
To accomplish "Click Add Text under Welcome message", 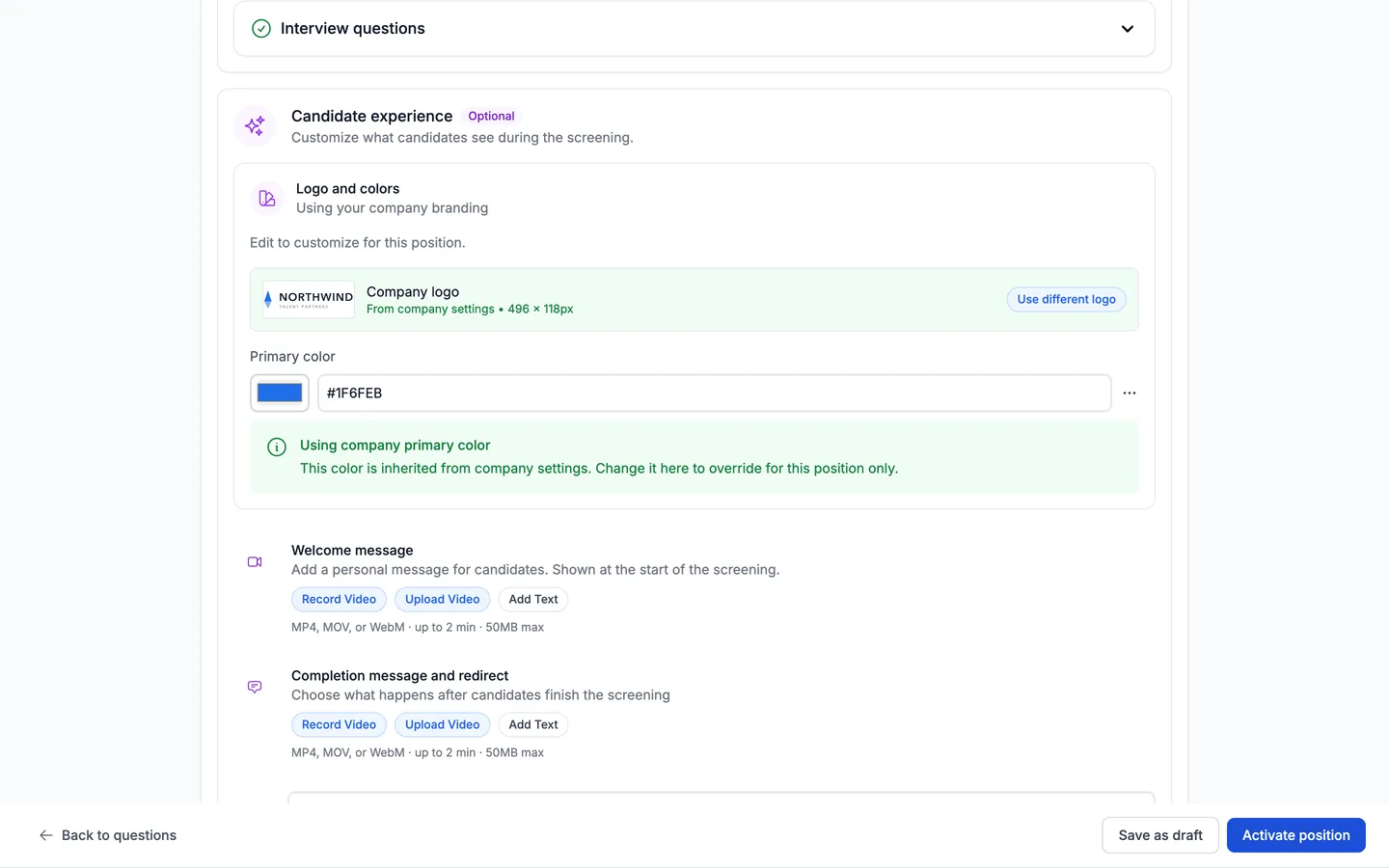I will pos(533,599).
